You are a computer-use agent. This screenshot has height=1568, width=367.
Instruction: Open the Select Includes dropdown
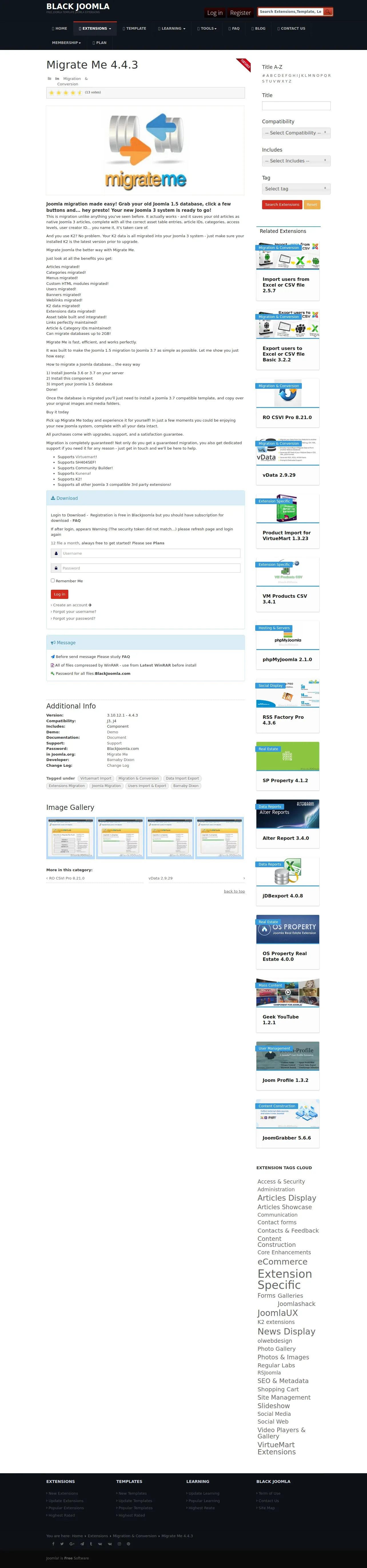pyautogui.click(x=296, y=161)
